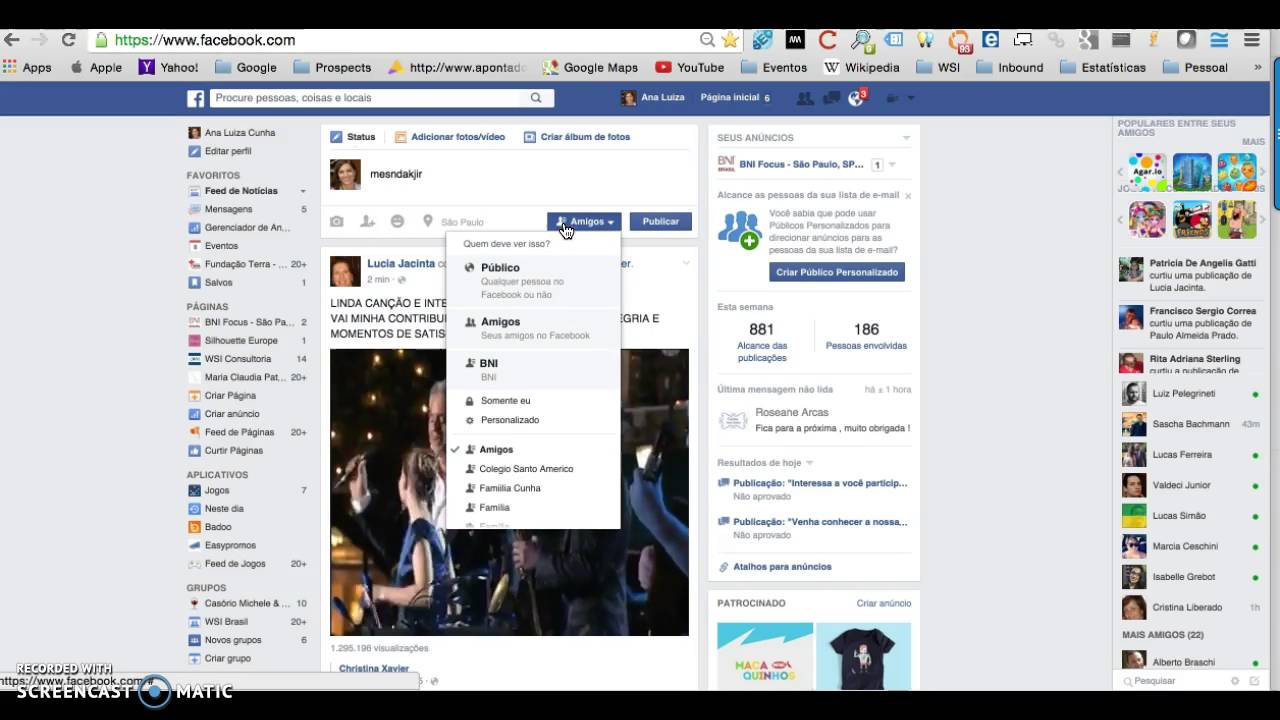Expand Feed de Notícias options arrow
This screenshot has height=720, width=1280.
pos(302,191)
